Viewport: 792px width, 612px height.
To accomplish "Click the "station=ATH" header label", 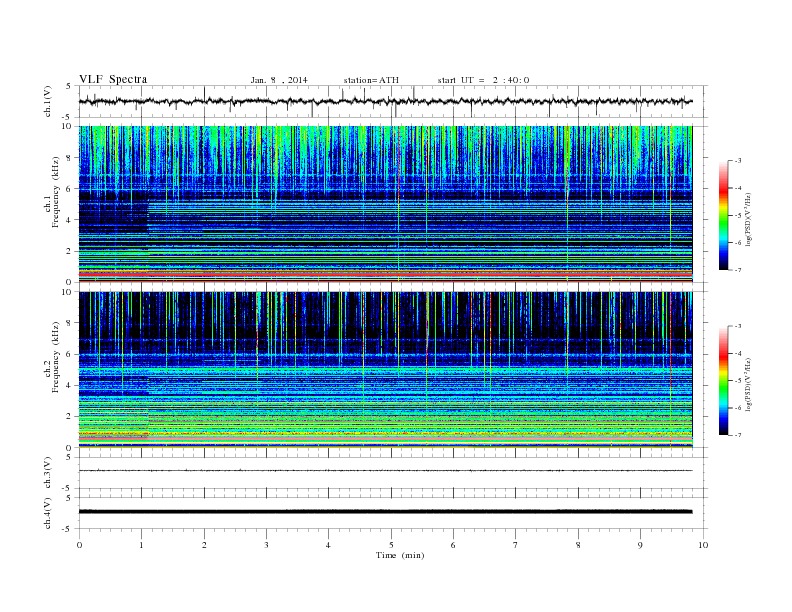I will pos(371,80).
